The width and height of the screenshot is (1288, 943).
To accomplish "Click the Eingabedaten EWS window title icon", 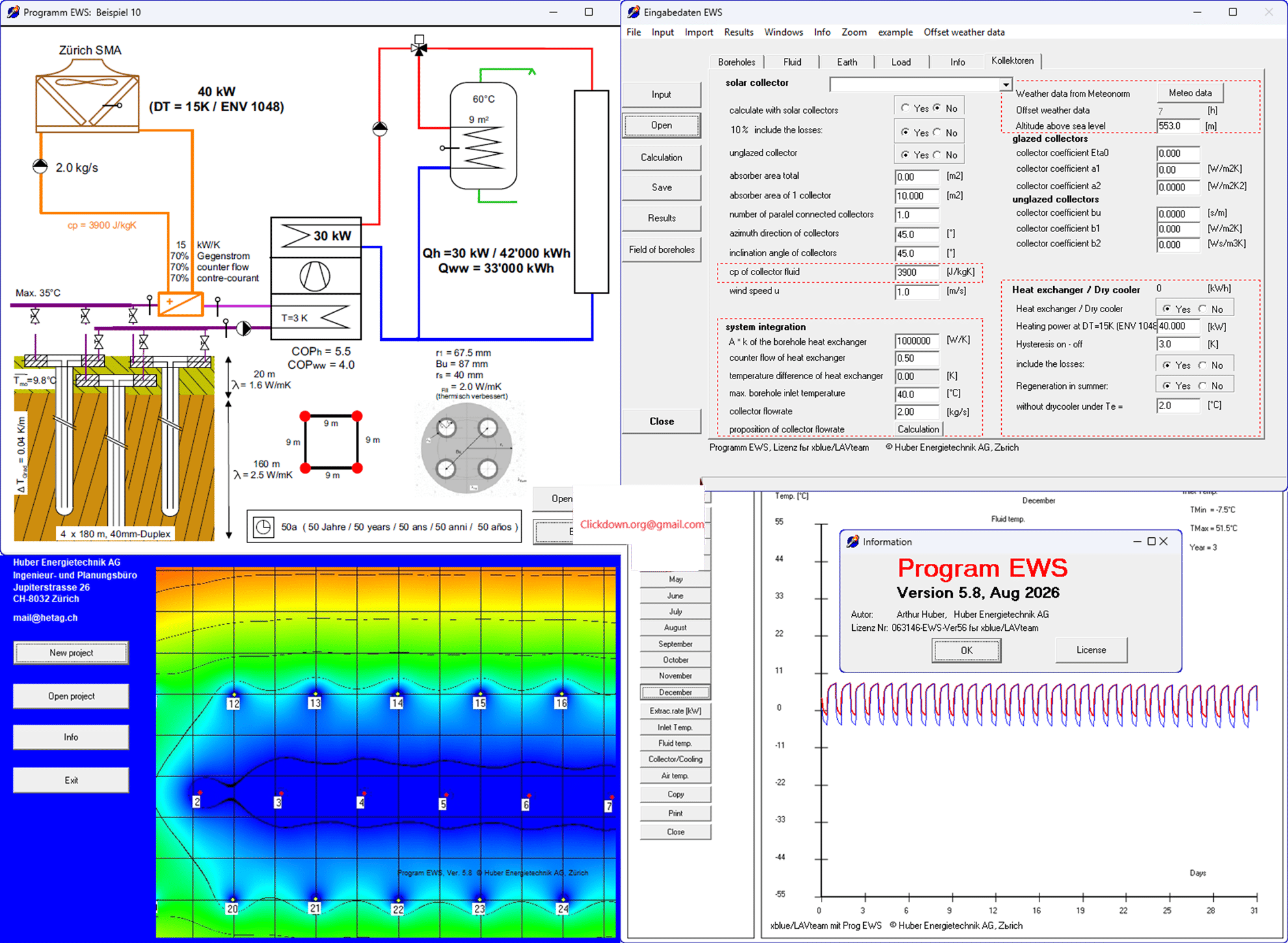I will [633, 12].
